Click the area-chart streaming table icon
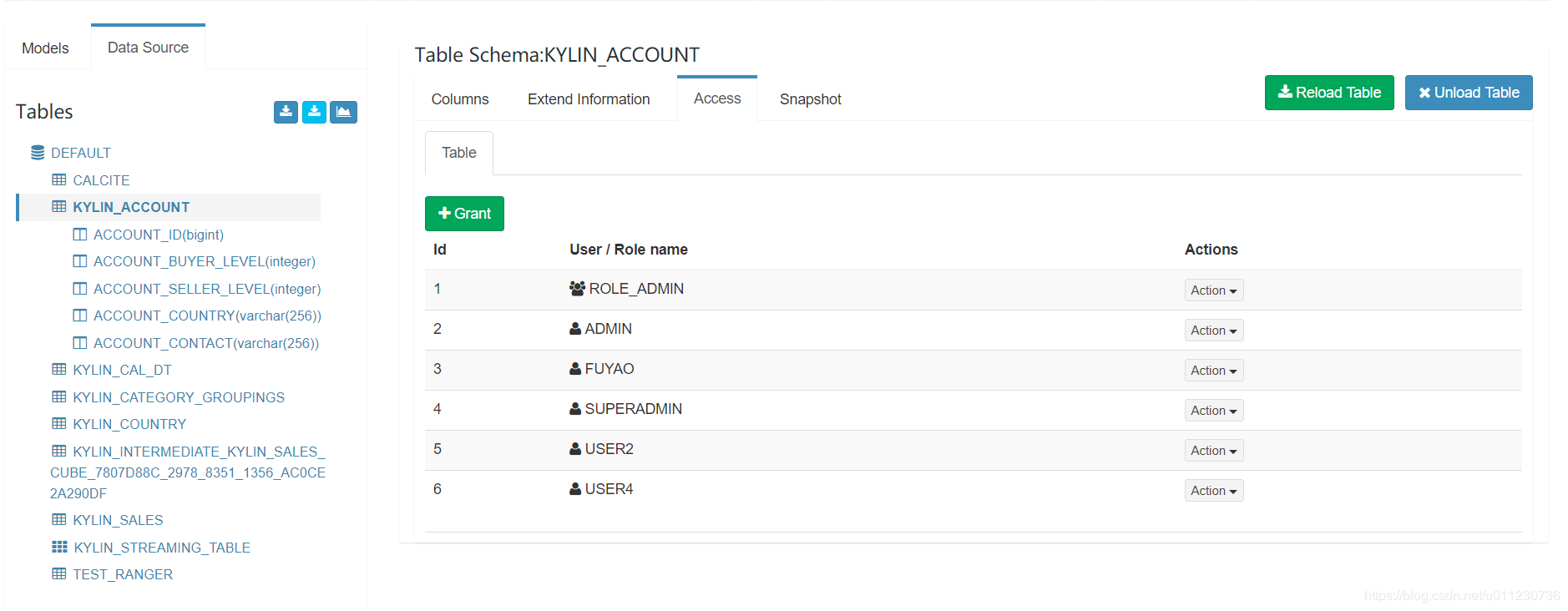 pyautogui.click(x=343, y=112)
